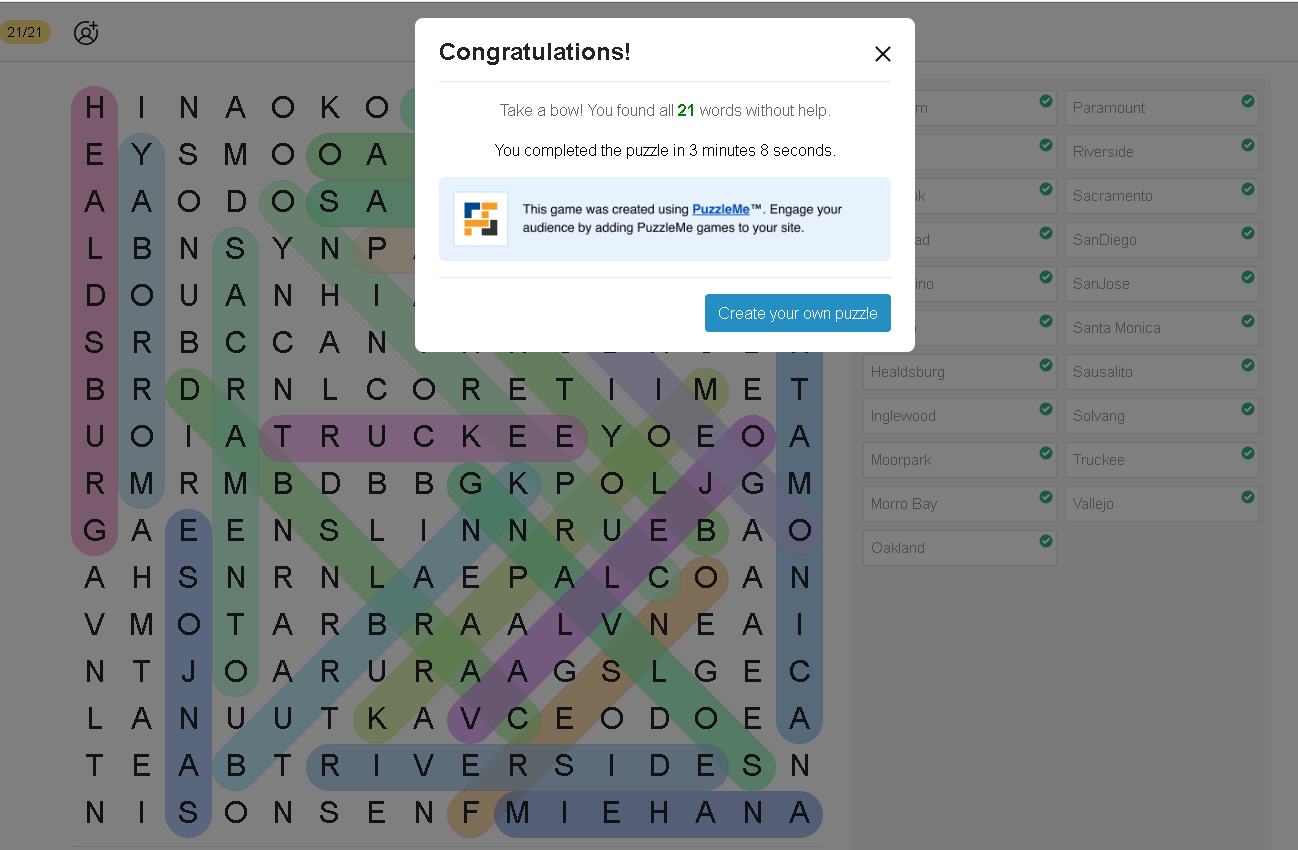This screenshot has height=850, width=1298.
Task: Click the PuzzleMe logo thumbnail
Action: pos(480,219)
